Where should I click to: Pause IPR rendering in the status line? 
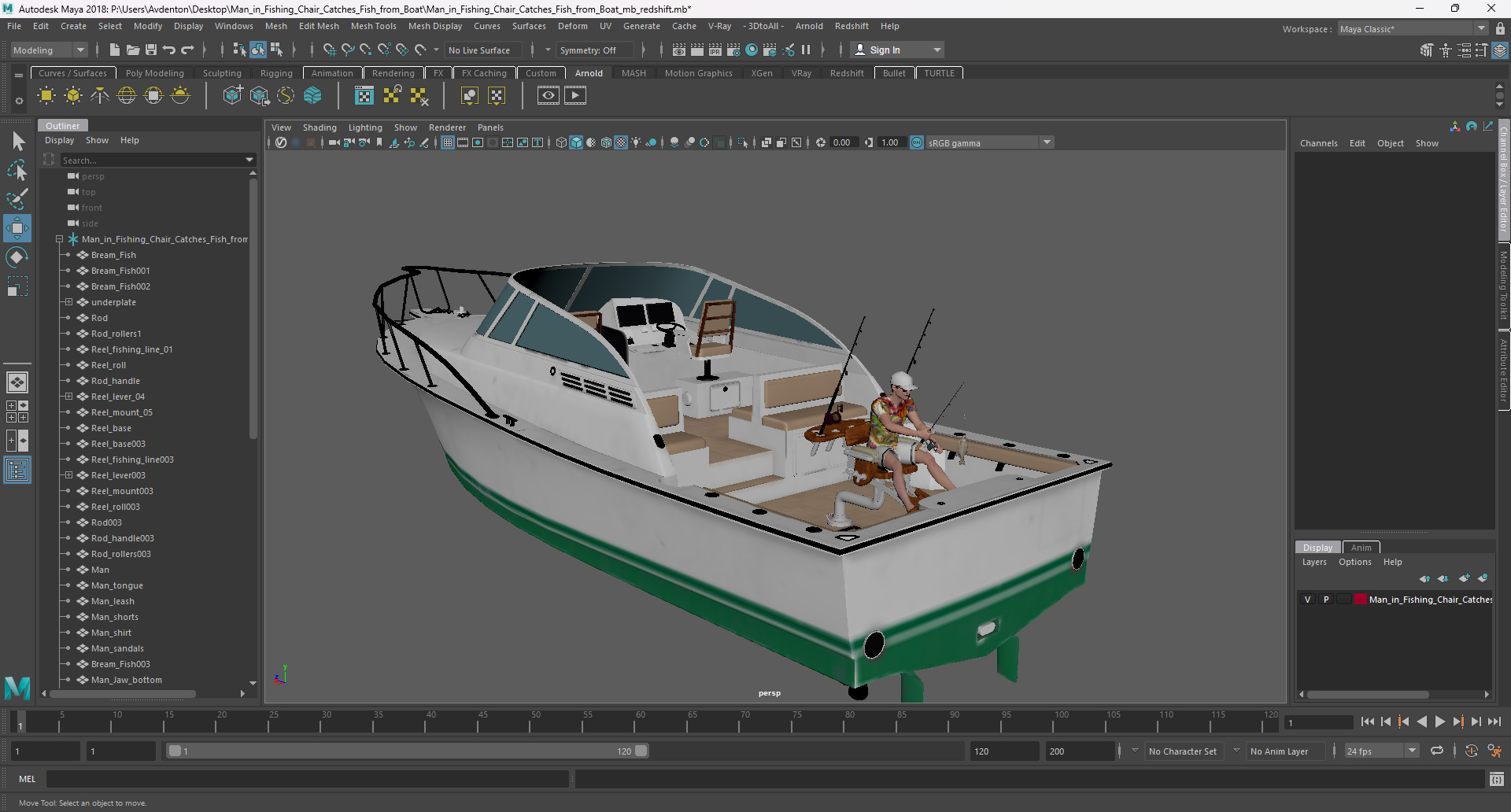click(806, 50)
